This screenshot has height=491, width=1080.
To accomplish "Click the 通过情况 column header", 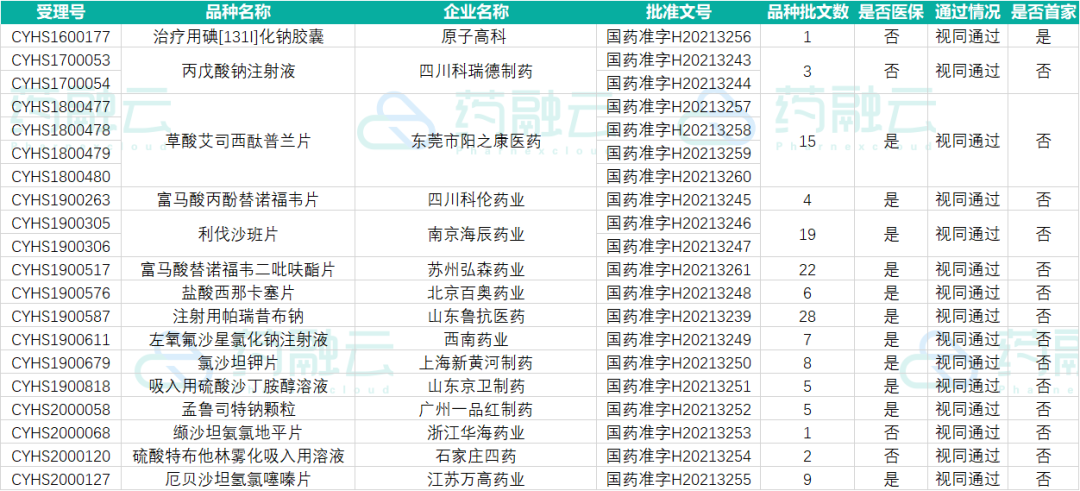I will [967, 12].
